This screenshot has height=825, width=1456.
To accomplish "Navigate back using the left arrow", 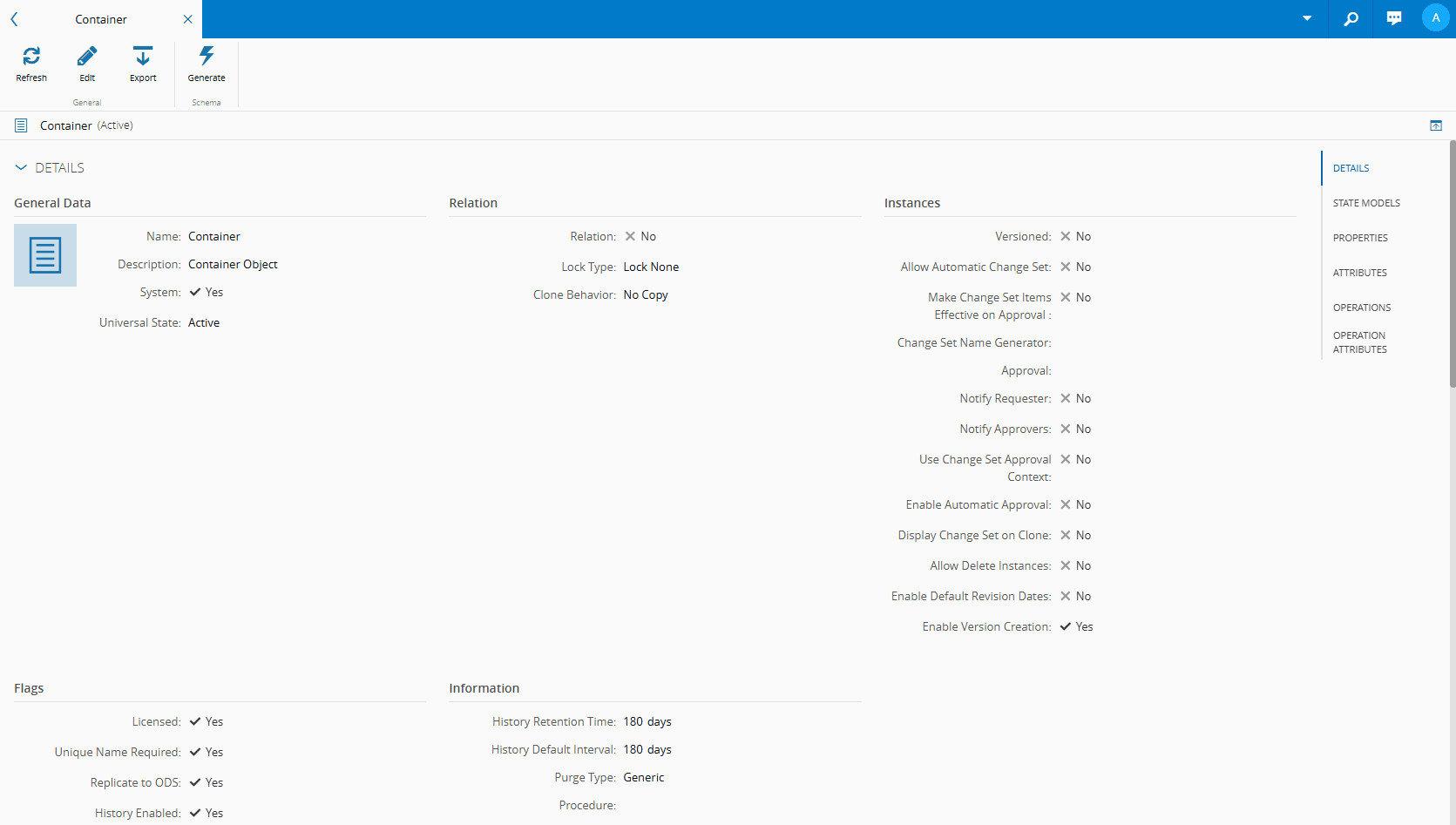I will (14, 18).
